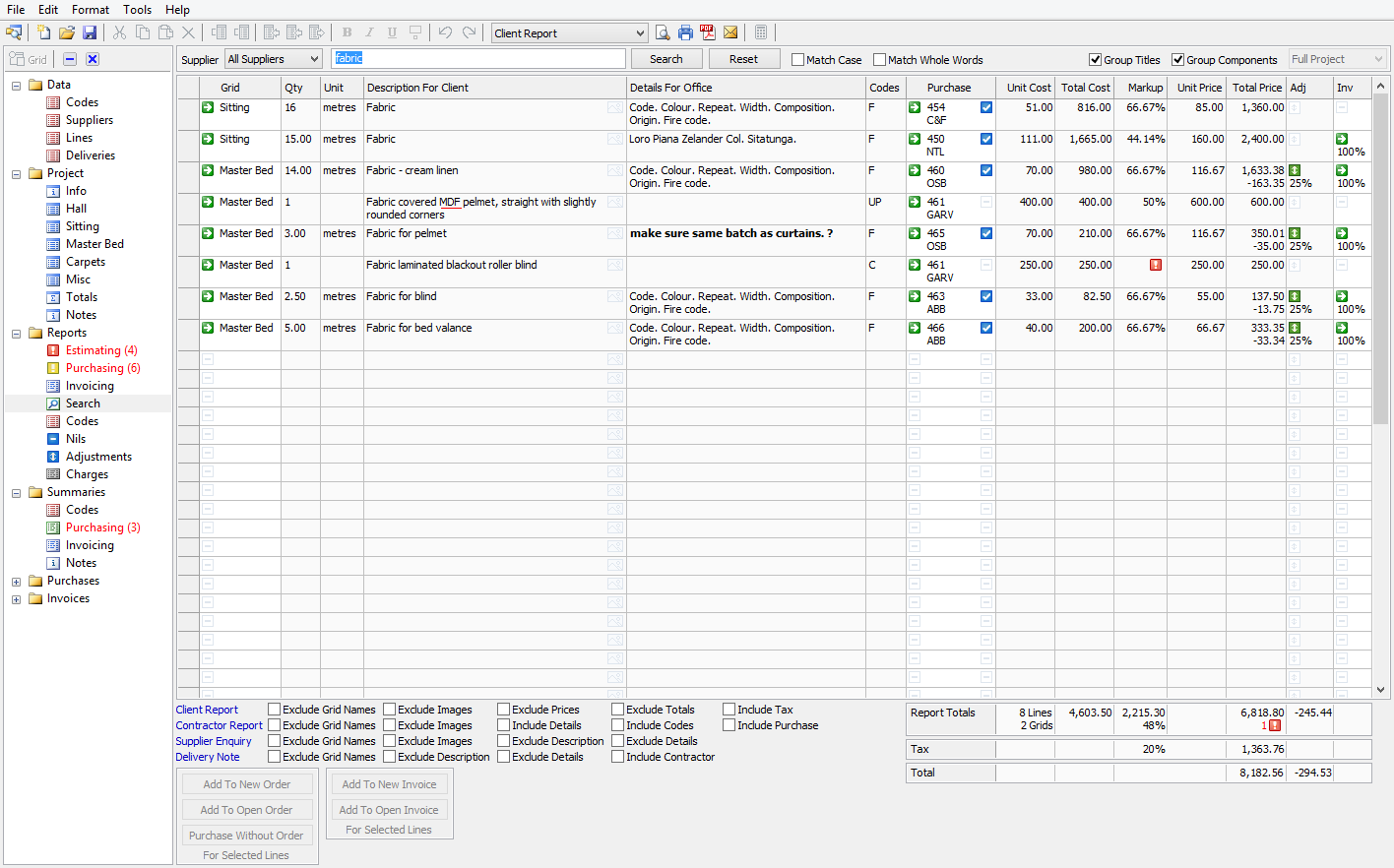The image size is (1394, 868).
Task: Click the Undo arrow icon
Action: [445, 32]
